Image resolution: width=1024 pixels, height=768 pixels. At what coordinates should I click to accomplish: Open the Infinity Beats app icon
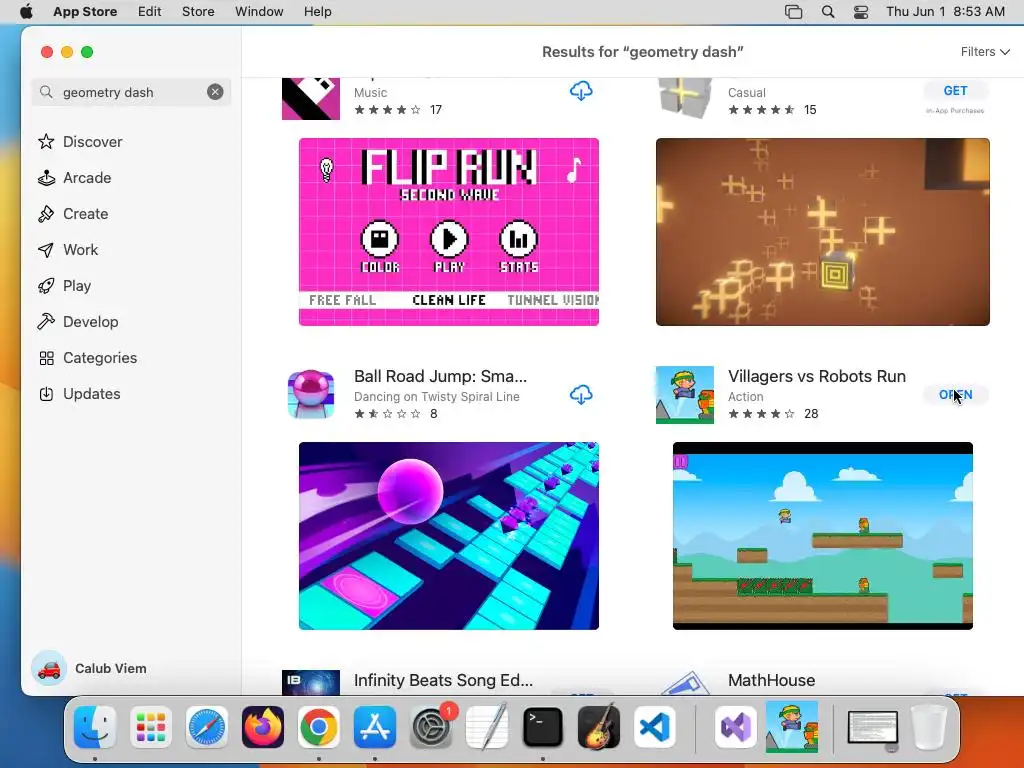tap(311, 682)
